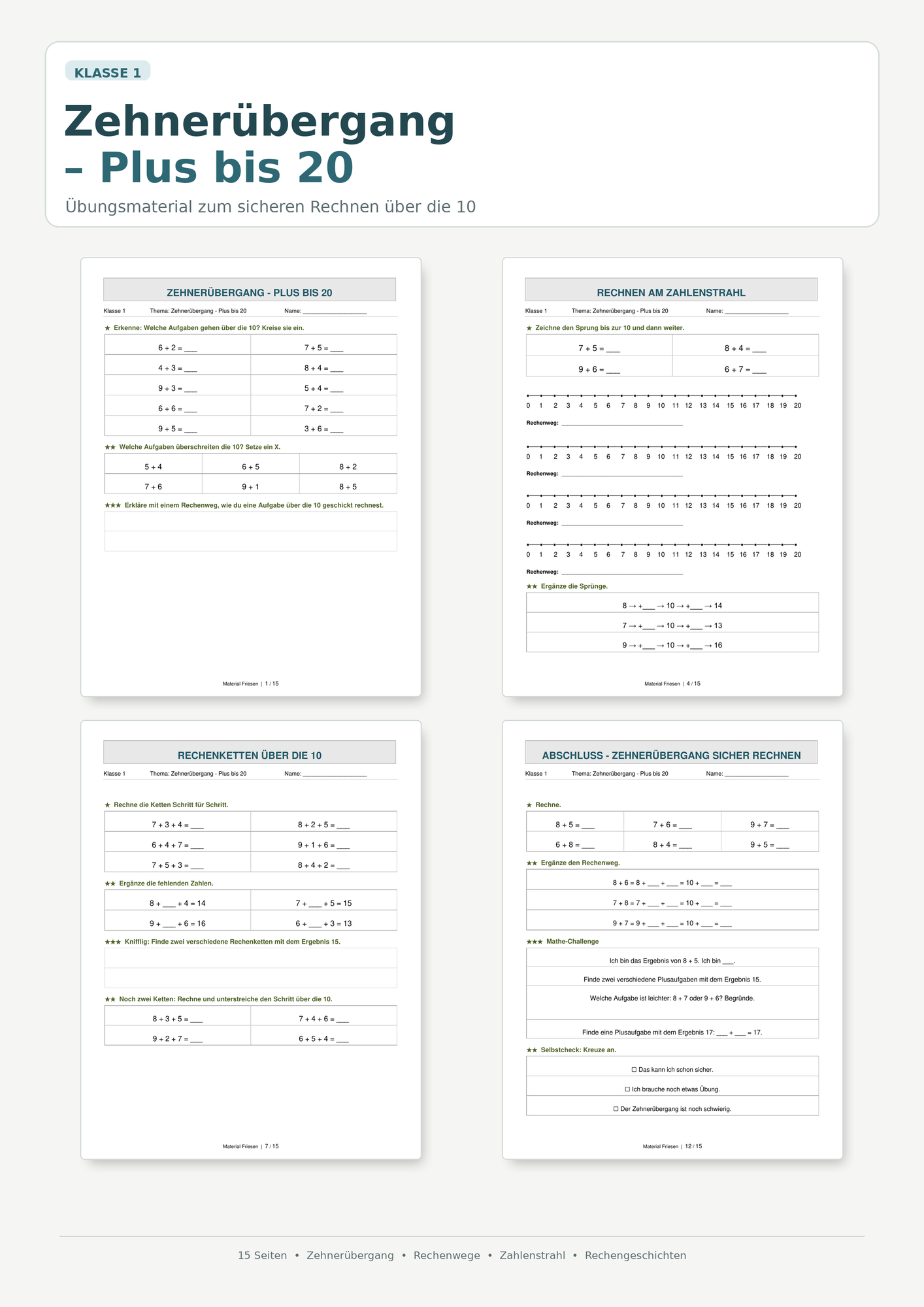This screenshot has height=1307, width=924.
Task: Check the box "Das kann ich schon sicher"
Action: (x=634, y=1070)
